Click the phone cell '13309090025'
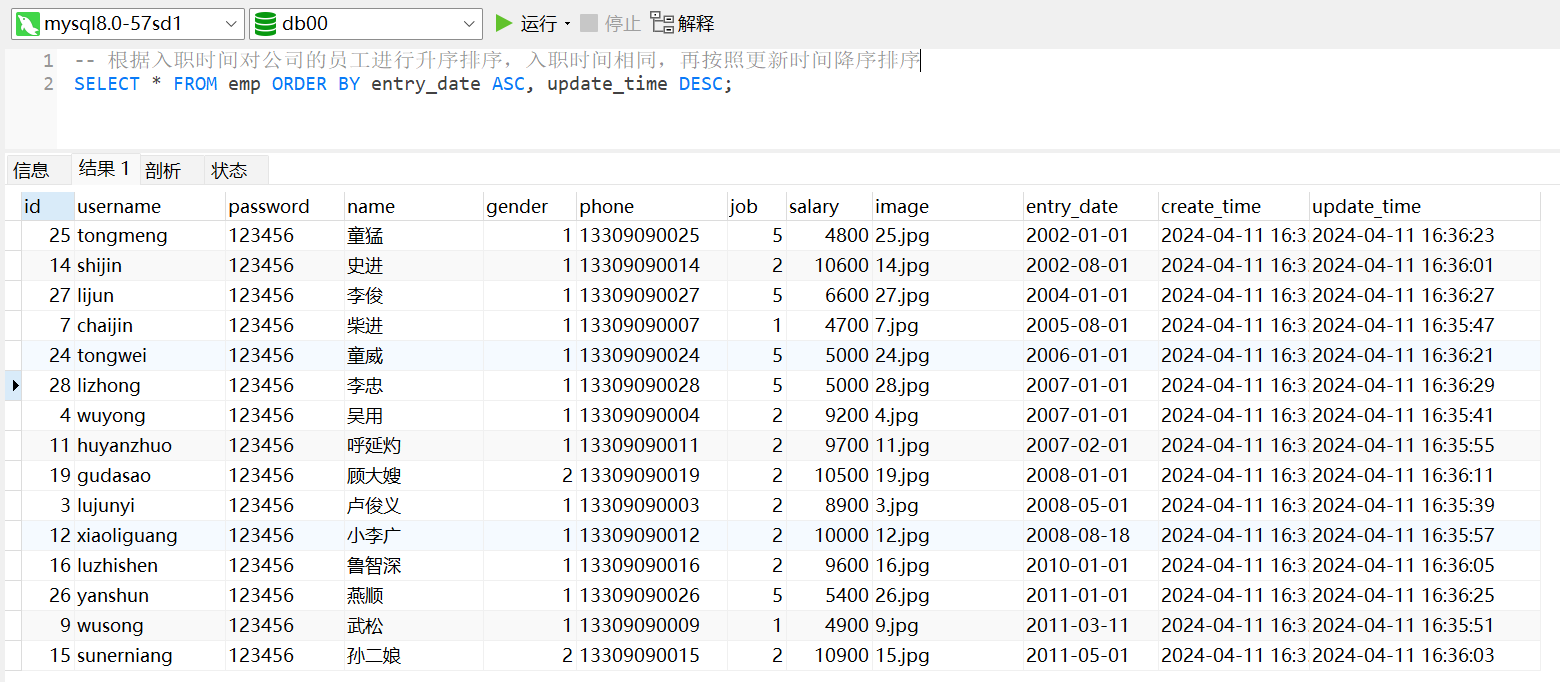Viewport: 1560px width, 682px height. (x=652, y=236)
